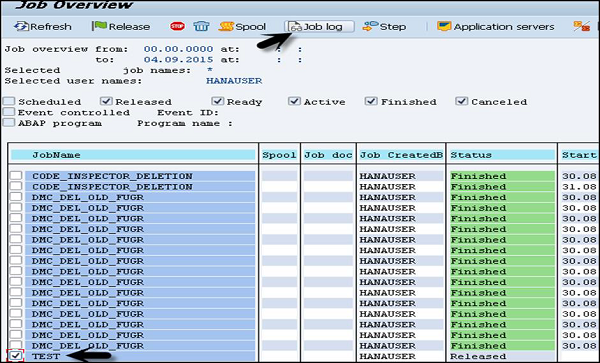The width and height of the screenshot is (600, 363).
Task: Open the Spool list button
Action: click(x=242, y=26)
